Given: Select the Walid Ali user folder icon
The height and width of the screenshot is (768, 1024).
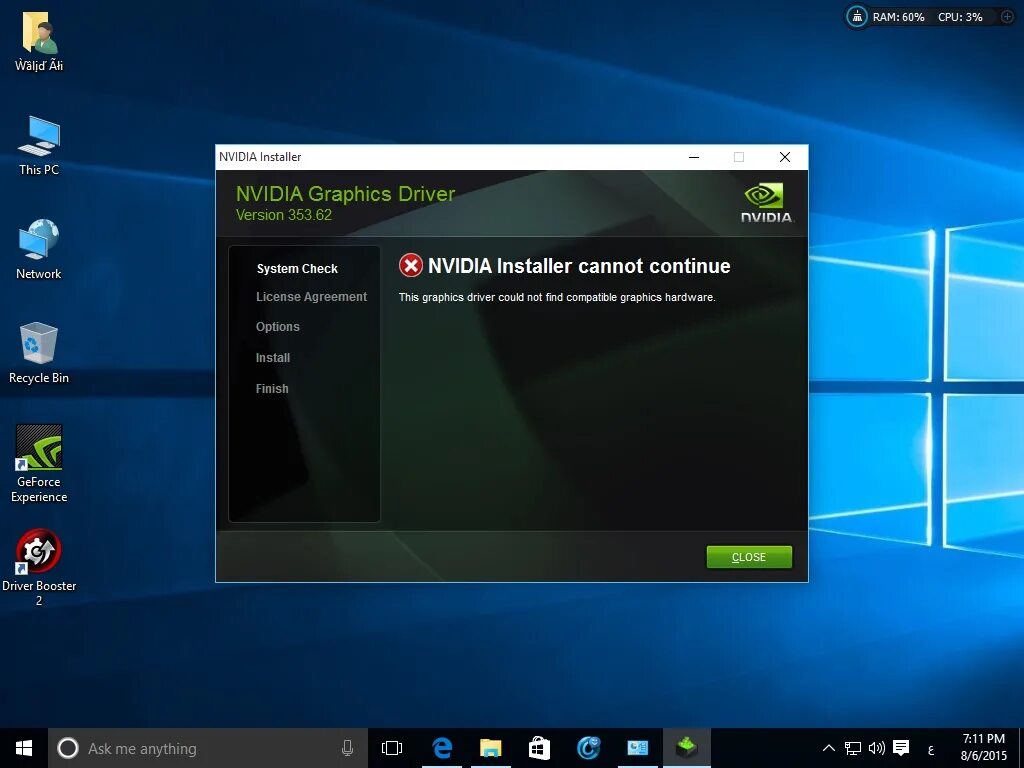Looking at the screenshot, I should pyautogui.click(x=39, y=42).
